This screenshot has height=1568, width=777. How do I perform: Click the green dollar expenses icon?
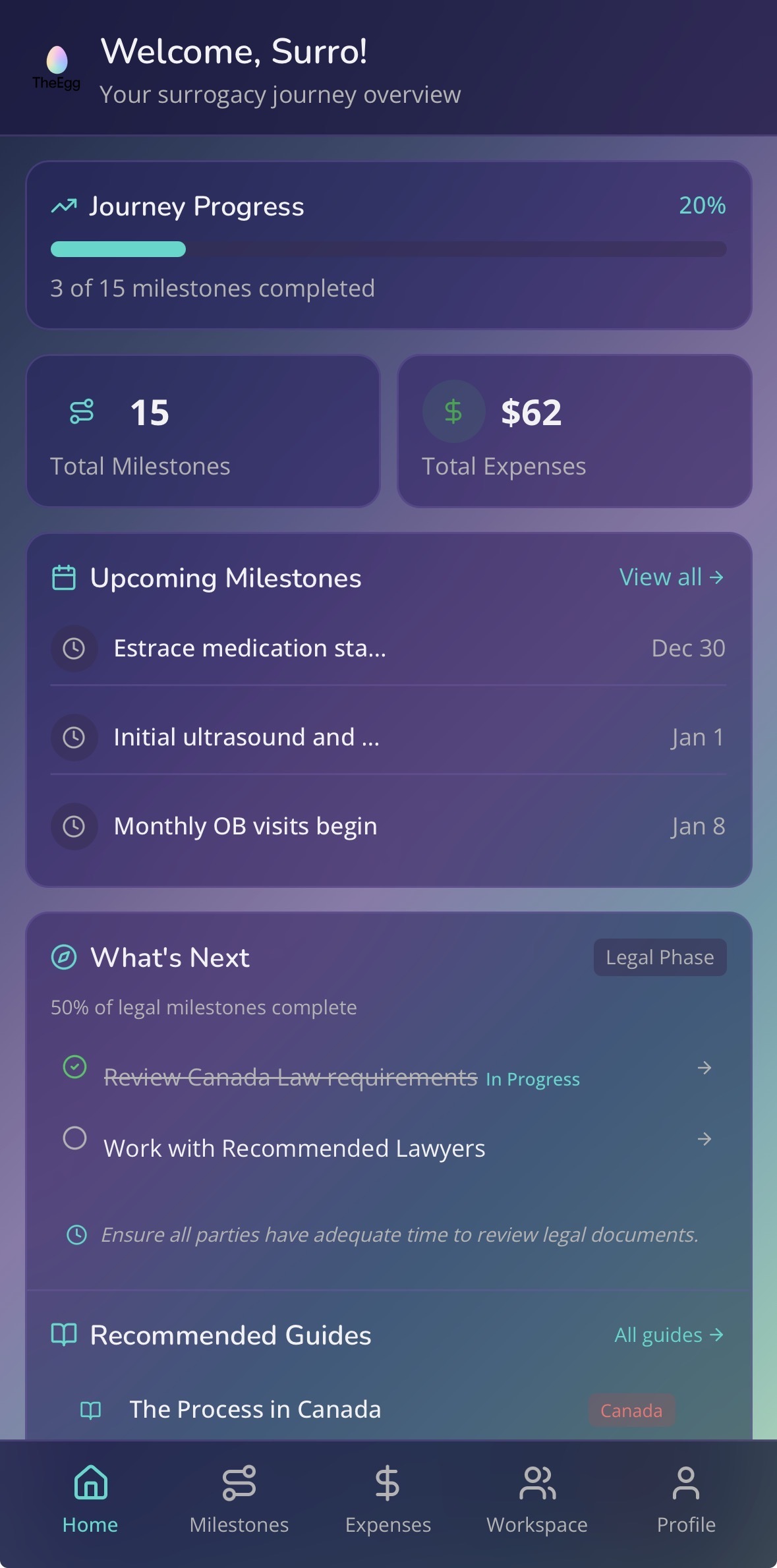pyautogui.click(x=453, y=412)
